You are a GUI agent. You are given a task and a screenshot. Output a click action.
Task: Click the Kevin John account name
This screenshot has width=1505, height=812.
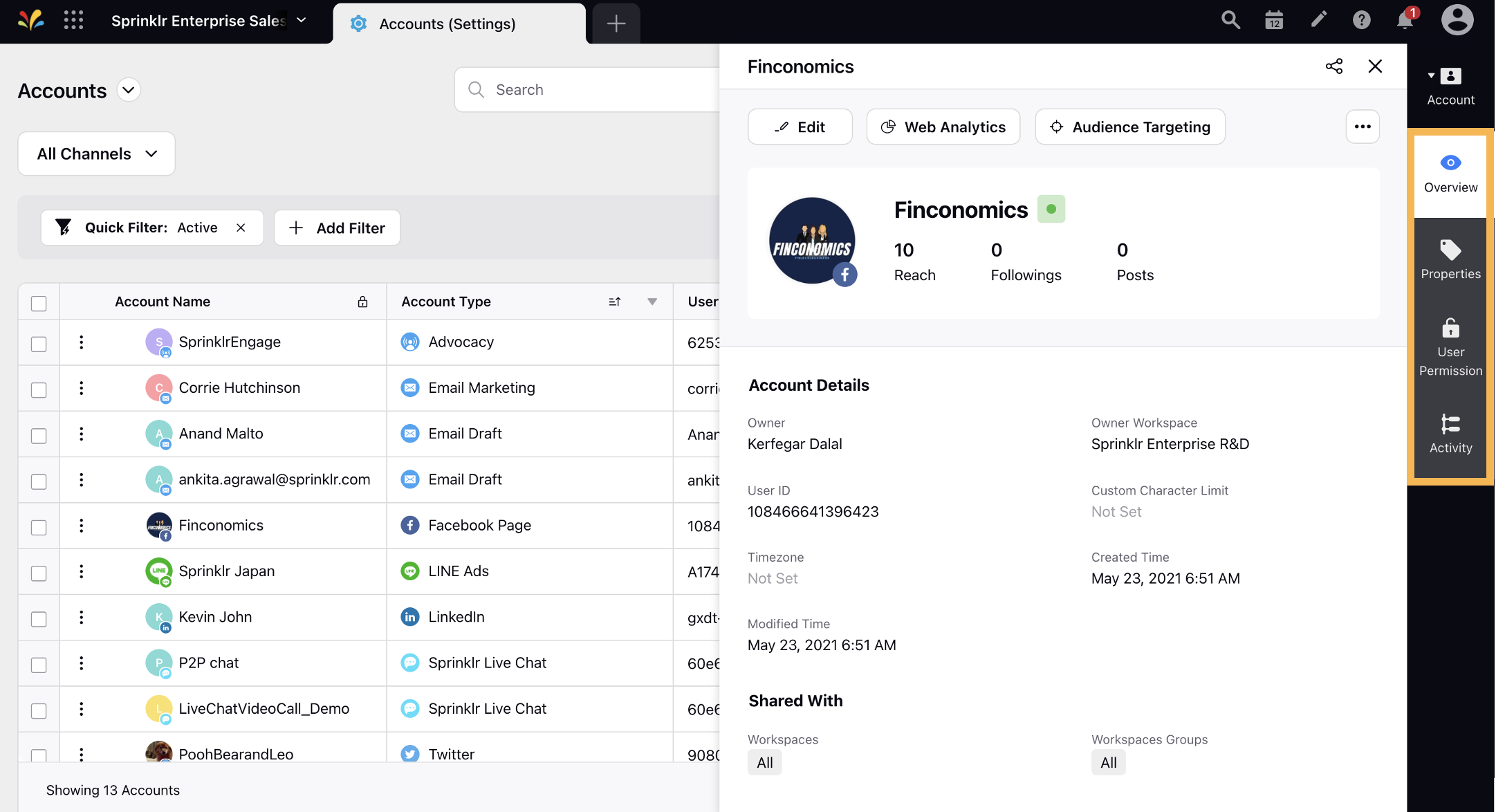pyautogui.click(x=215, y=617)
